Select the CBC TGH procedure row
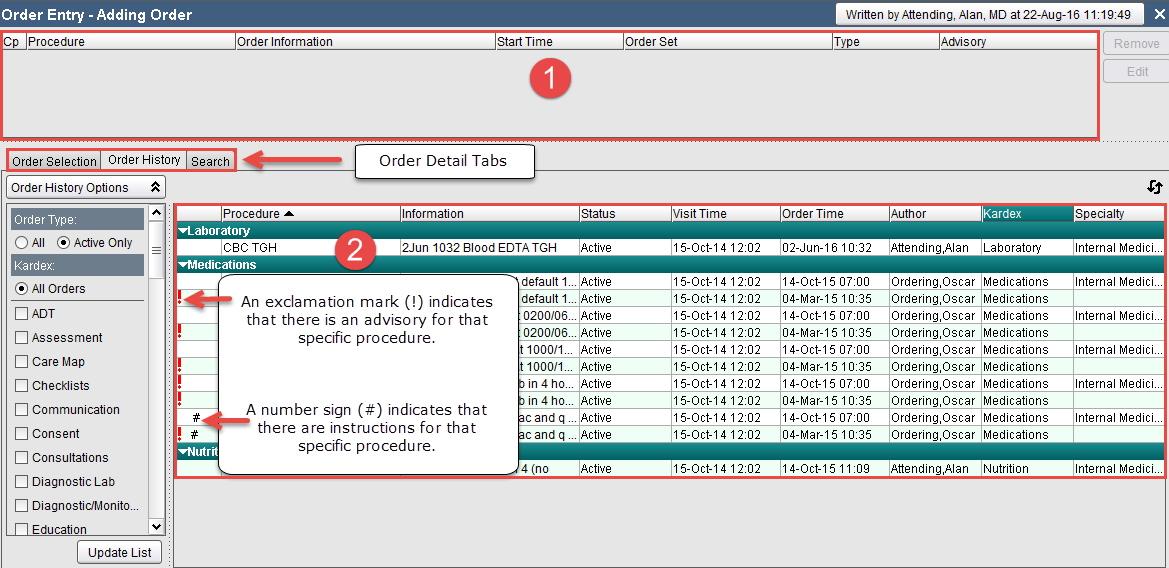Image resolution: width=1169 pixels, height=568 pixels. pyautogui.click(x=670, y=247)
